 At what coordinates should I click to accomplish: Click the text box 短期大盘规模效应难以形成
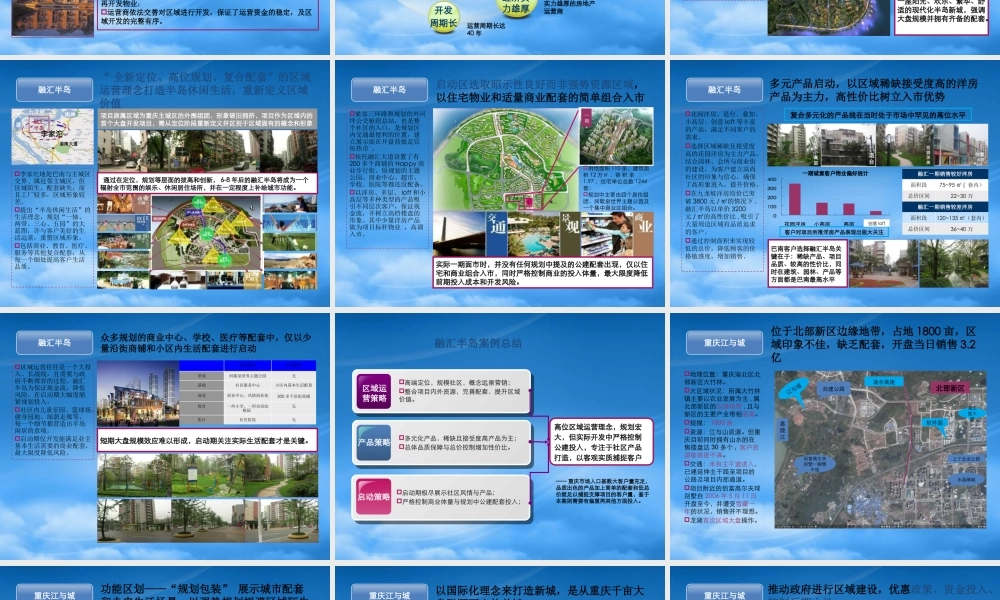coord(207,440)
